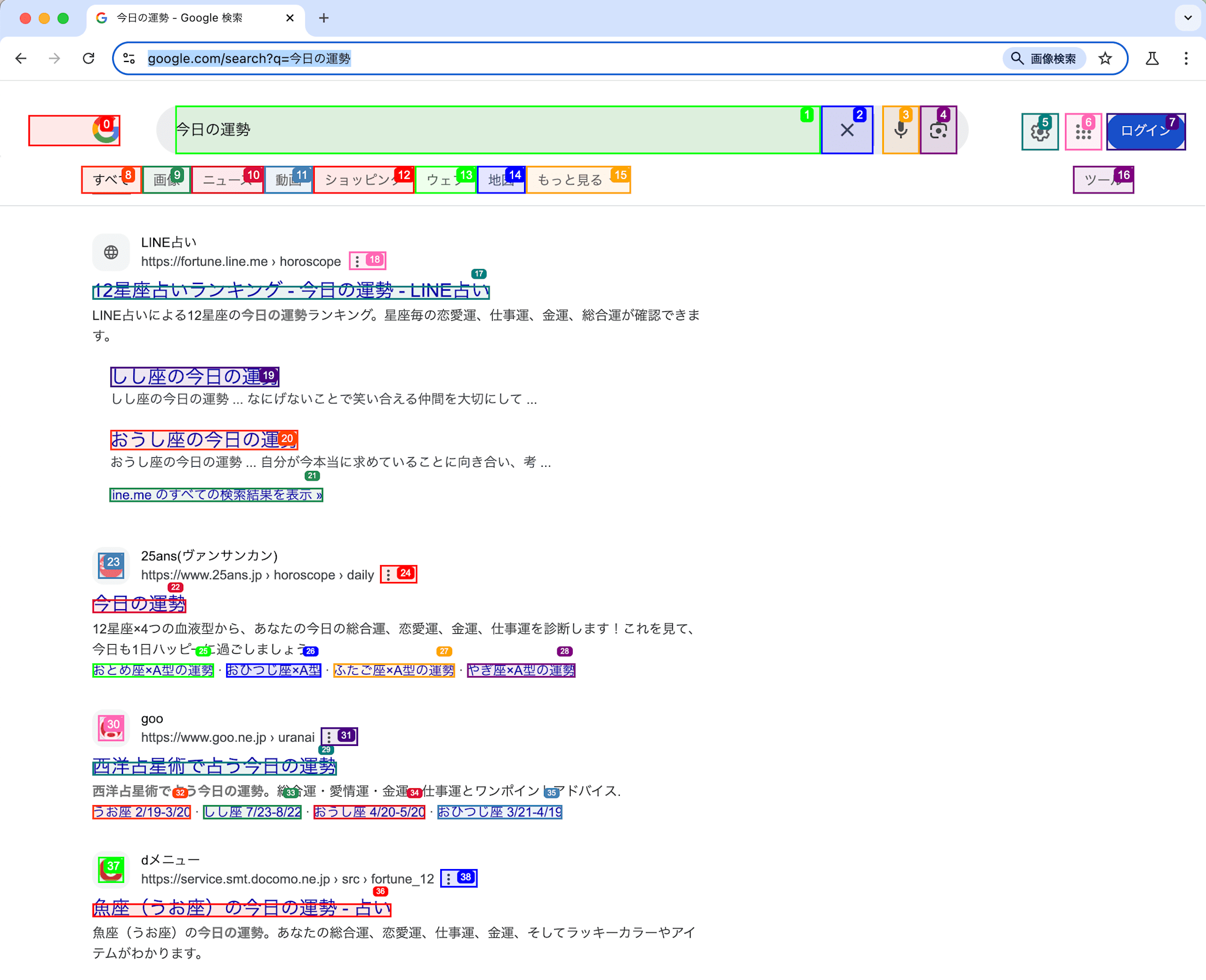Show all results from line.me
The height and width of the screenshot is (980, 1206).
216,495
